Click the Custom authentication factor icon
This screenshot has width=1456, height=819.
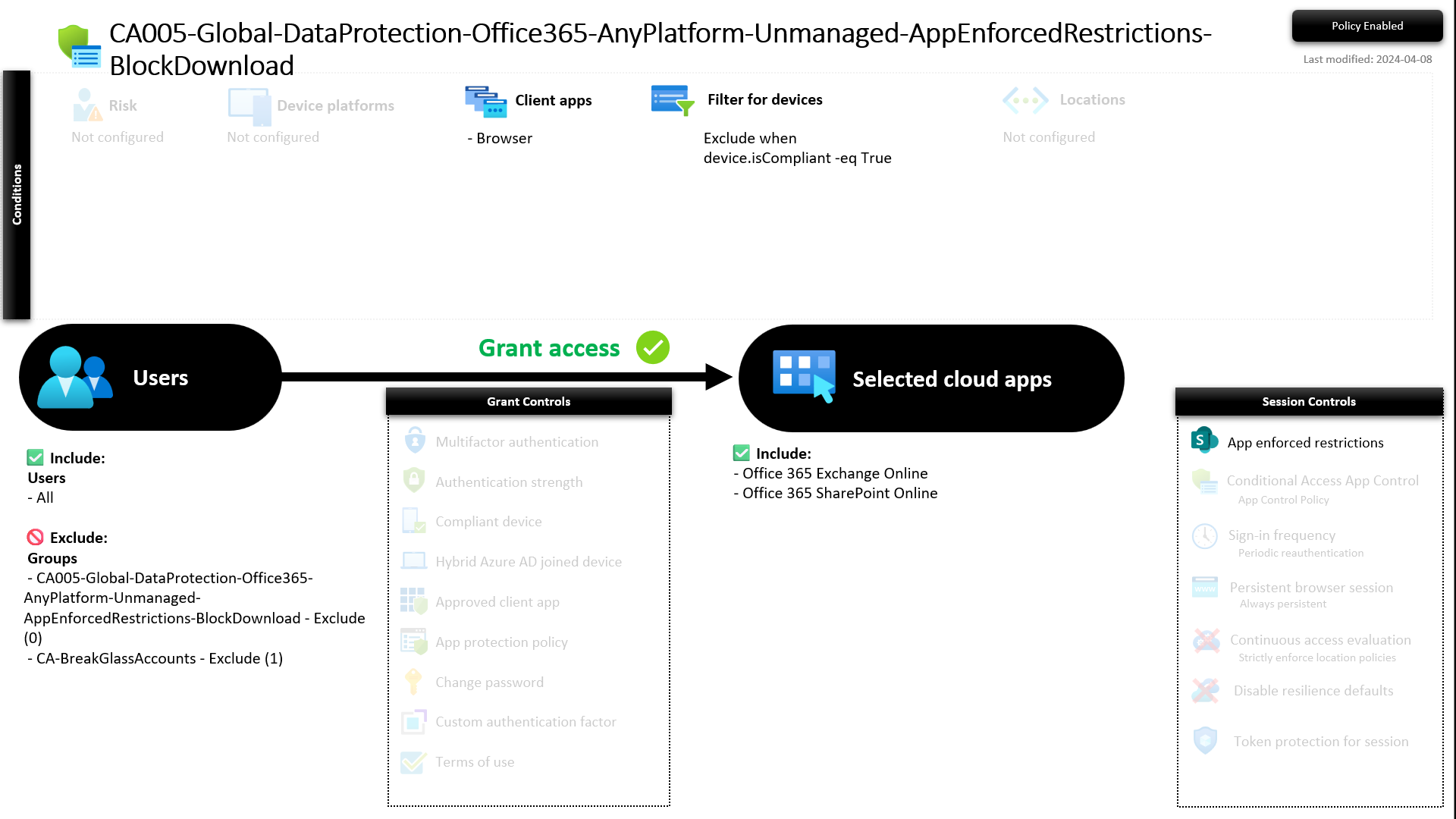(x=414, y=721)
